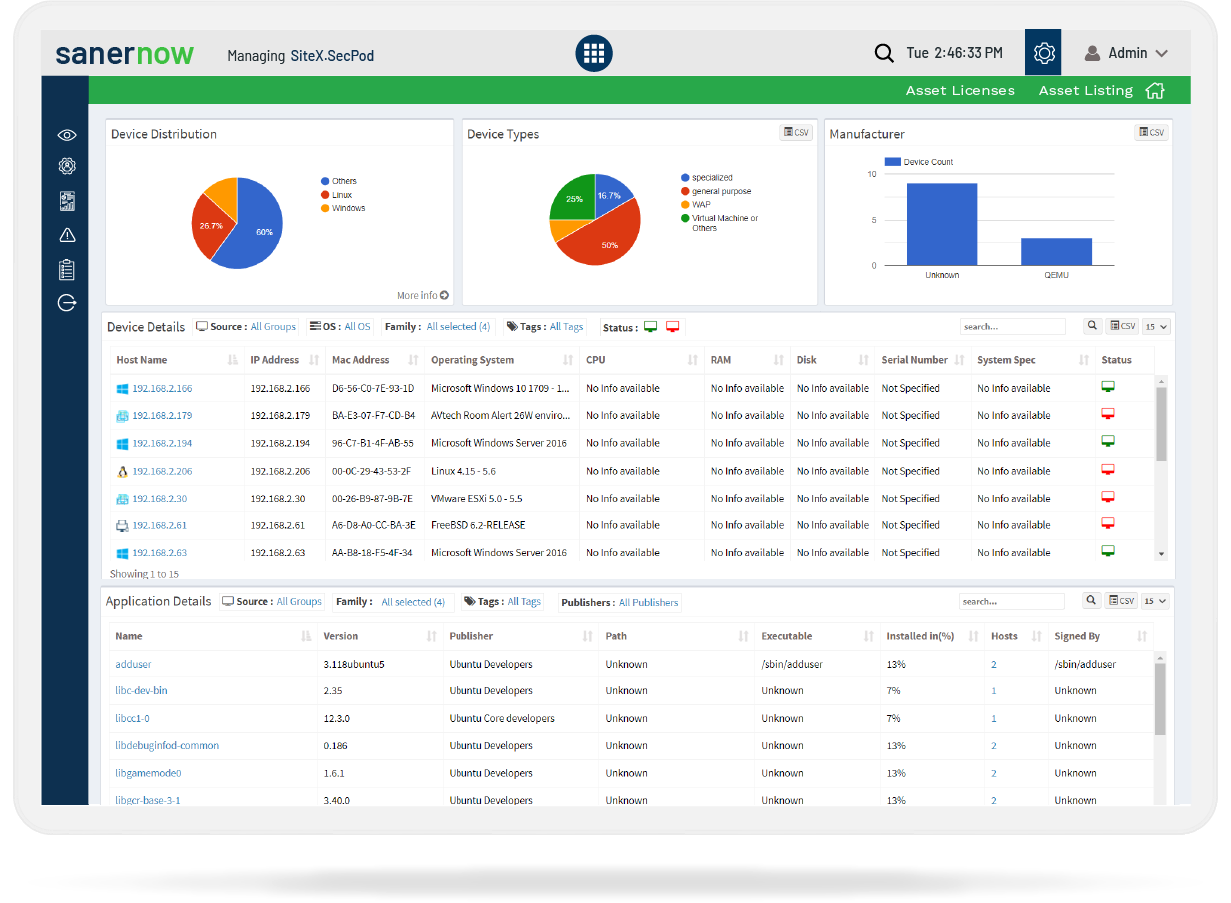
Task: Click the blue Unknown manufacturer bar
Action: click(x=941, y=224)
